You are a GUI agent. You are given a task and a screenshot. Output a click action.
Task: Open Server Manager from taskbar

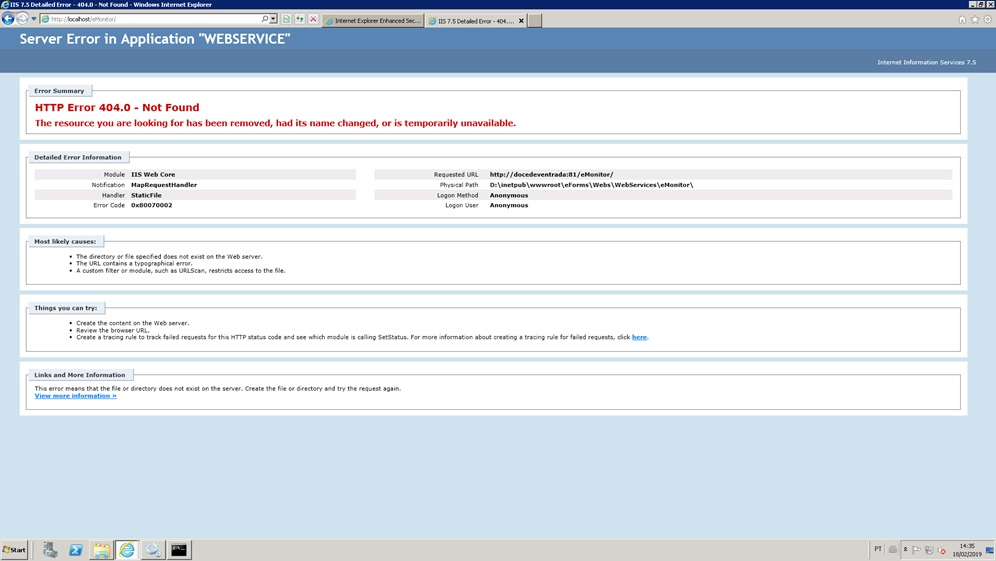tap(49, 550)
